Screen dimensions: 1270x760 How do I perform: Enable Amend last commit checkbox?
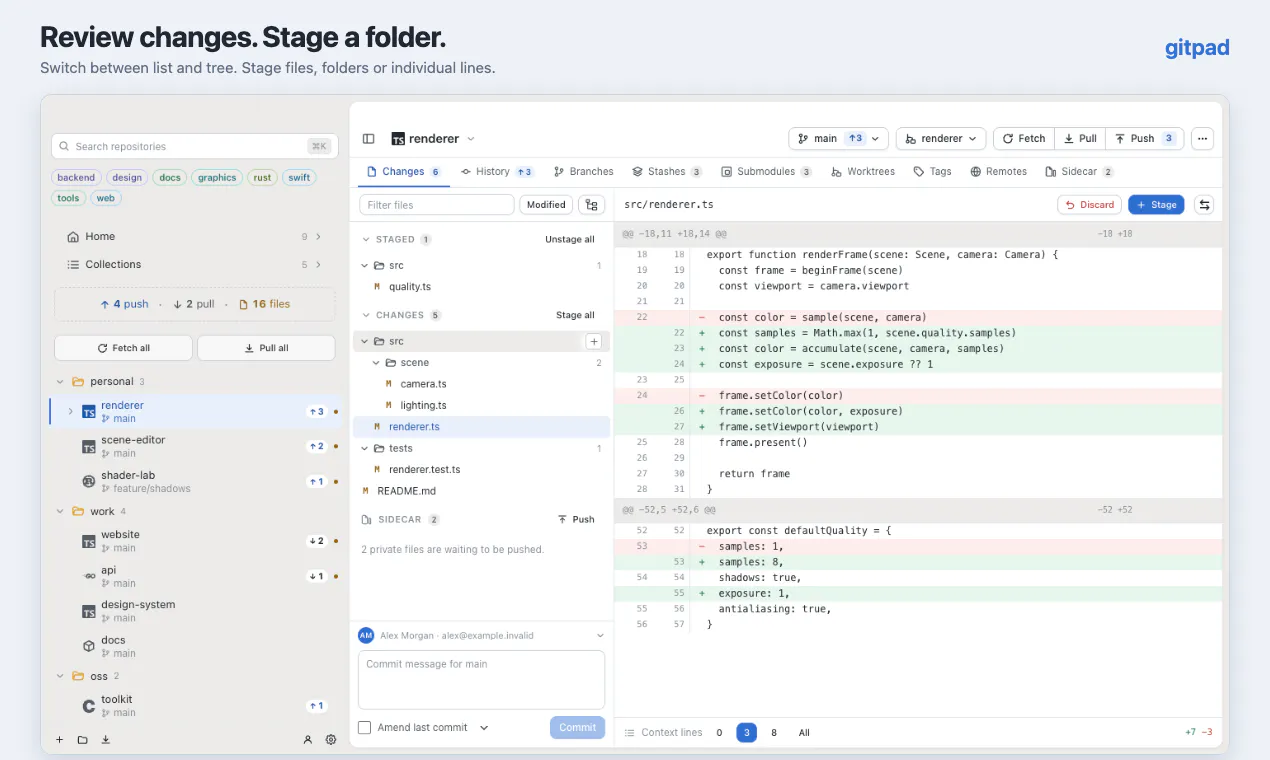365,728
